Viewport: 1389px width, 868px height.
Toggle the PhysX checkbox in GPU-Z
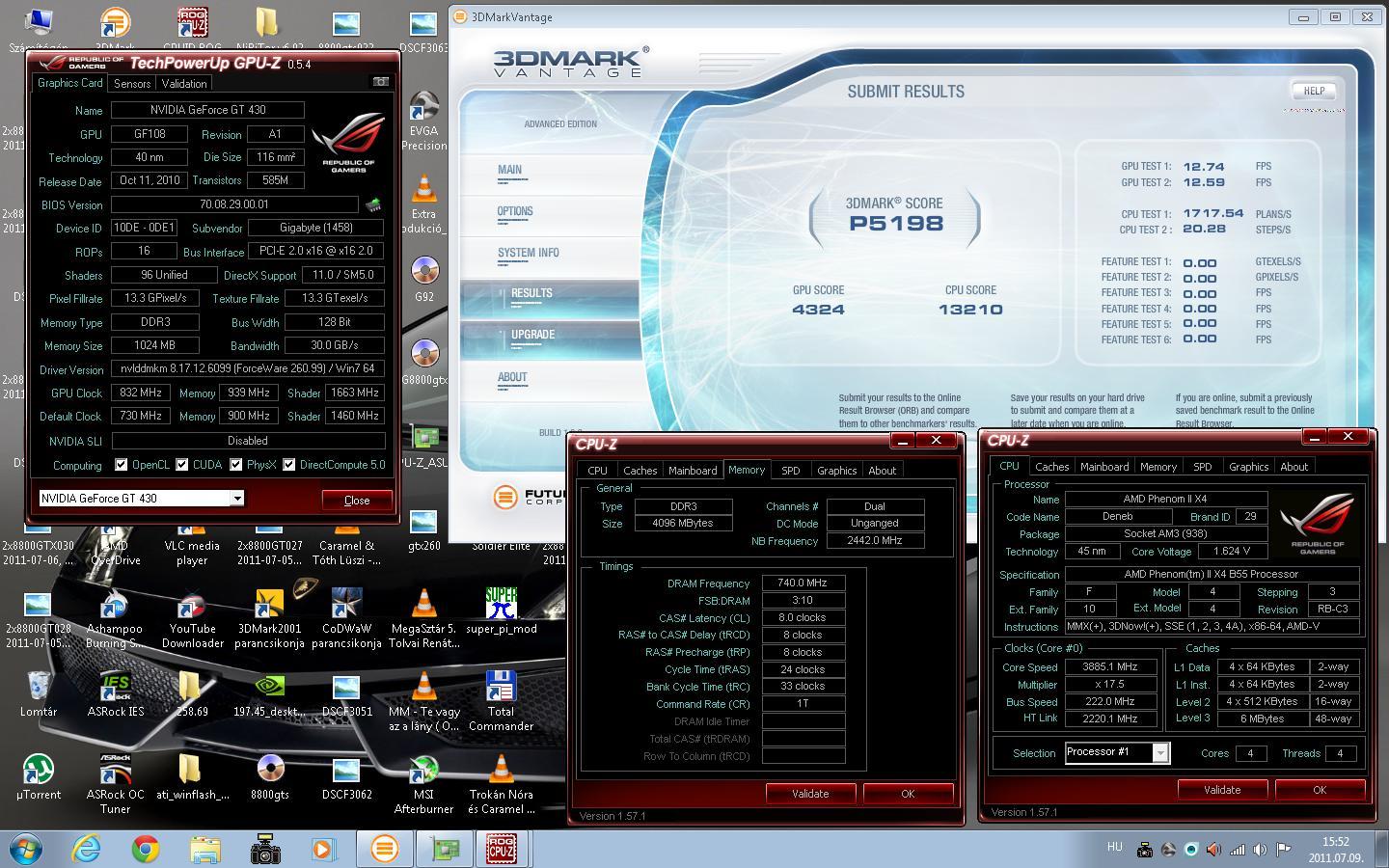[235, 465]
